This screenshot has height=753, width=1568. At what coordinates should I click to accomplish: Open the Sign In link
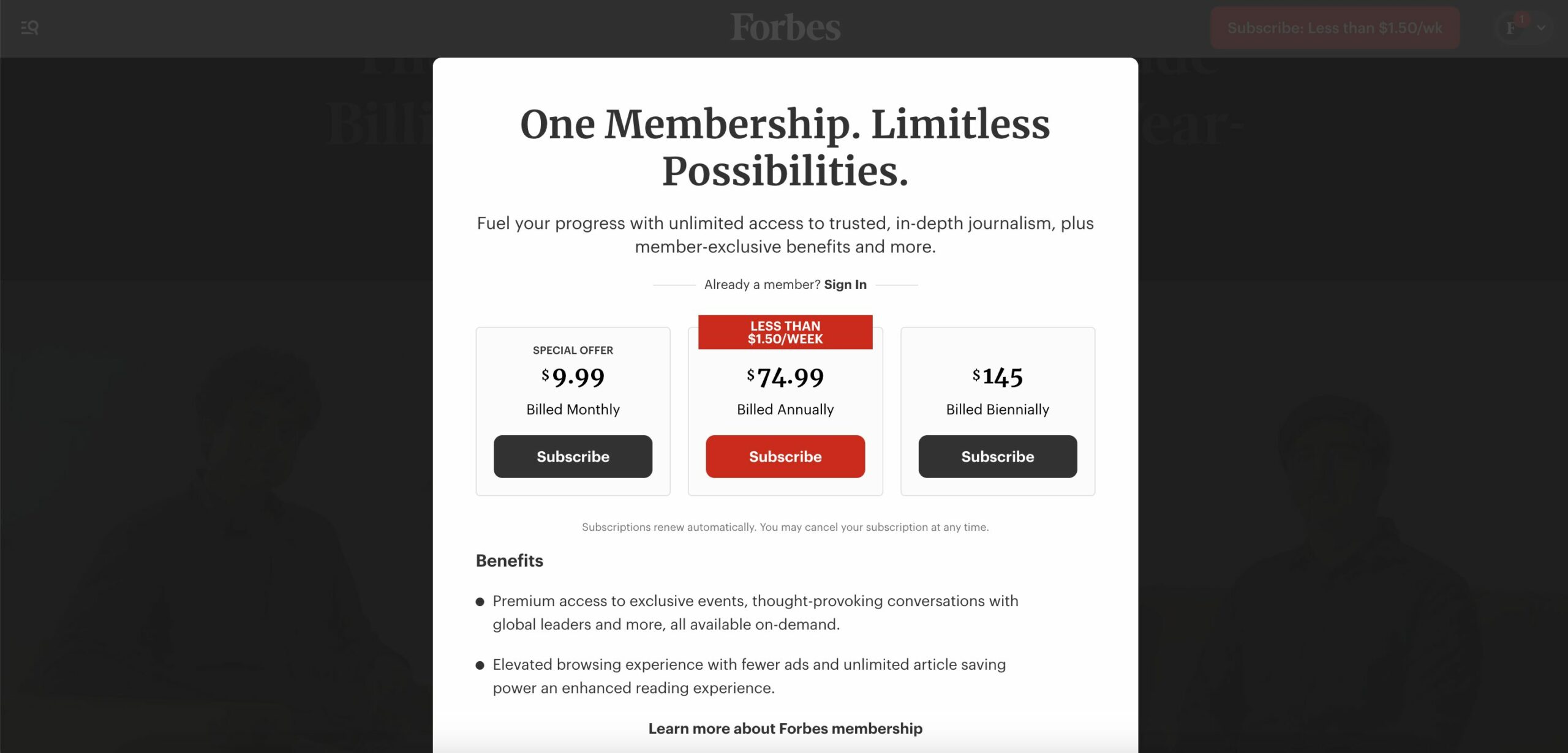tap(845, 284)
